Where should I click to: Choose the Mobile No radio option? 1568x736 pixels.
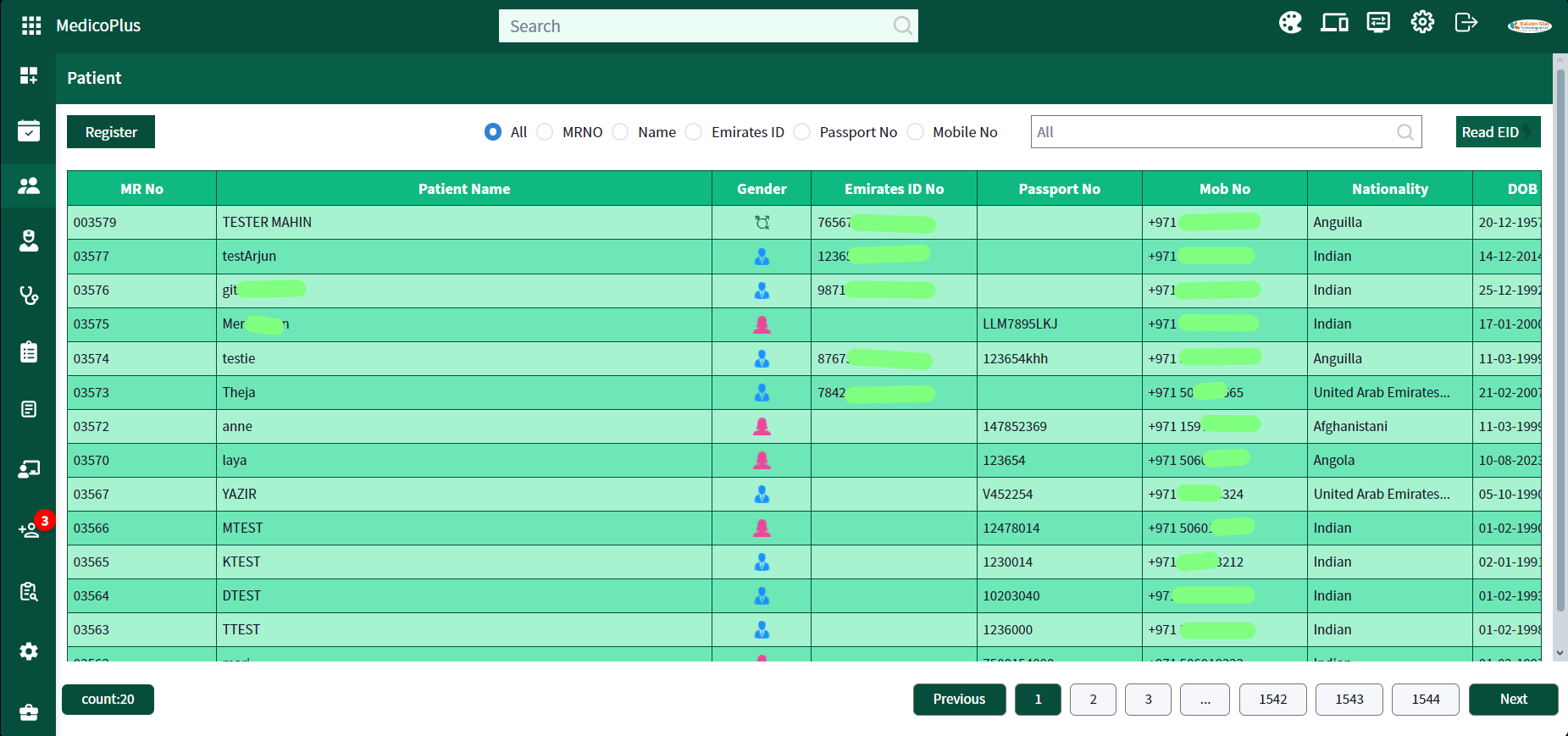click(916, 132)
